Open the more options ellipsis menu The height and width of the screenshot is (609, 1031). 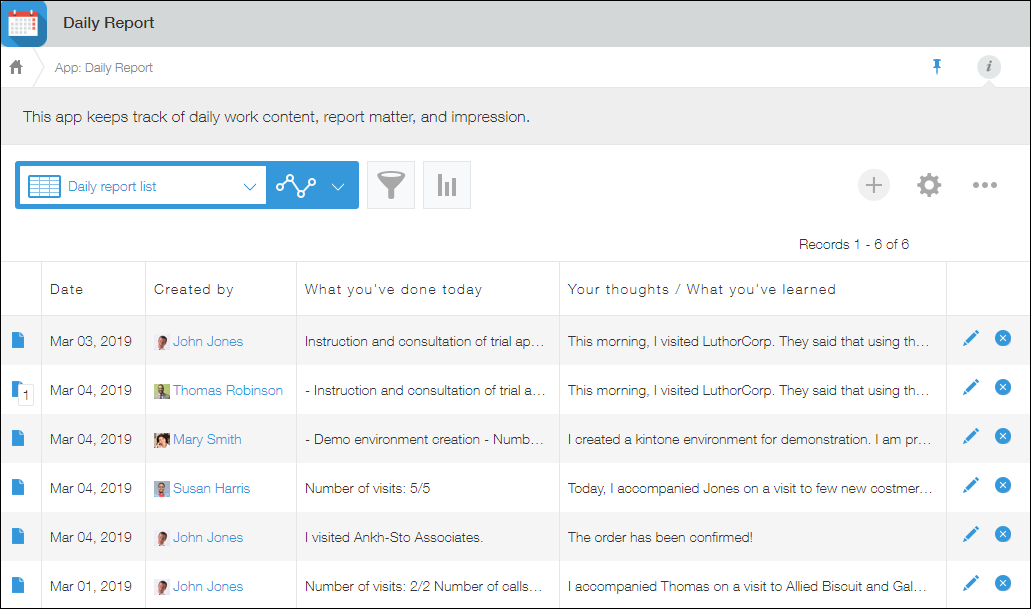(x=985, y=185)
